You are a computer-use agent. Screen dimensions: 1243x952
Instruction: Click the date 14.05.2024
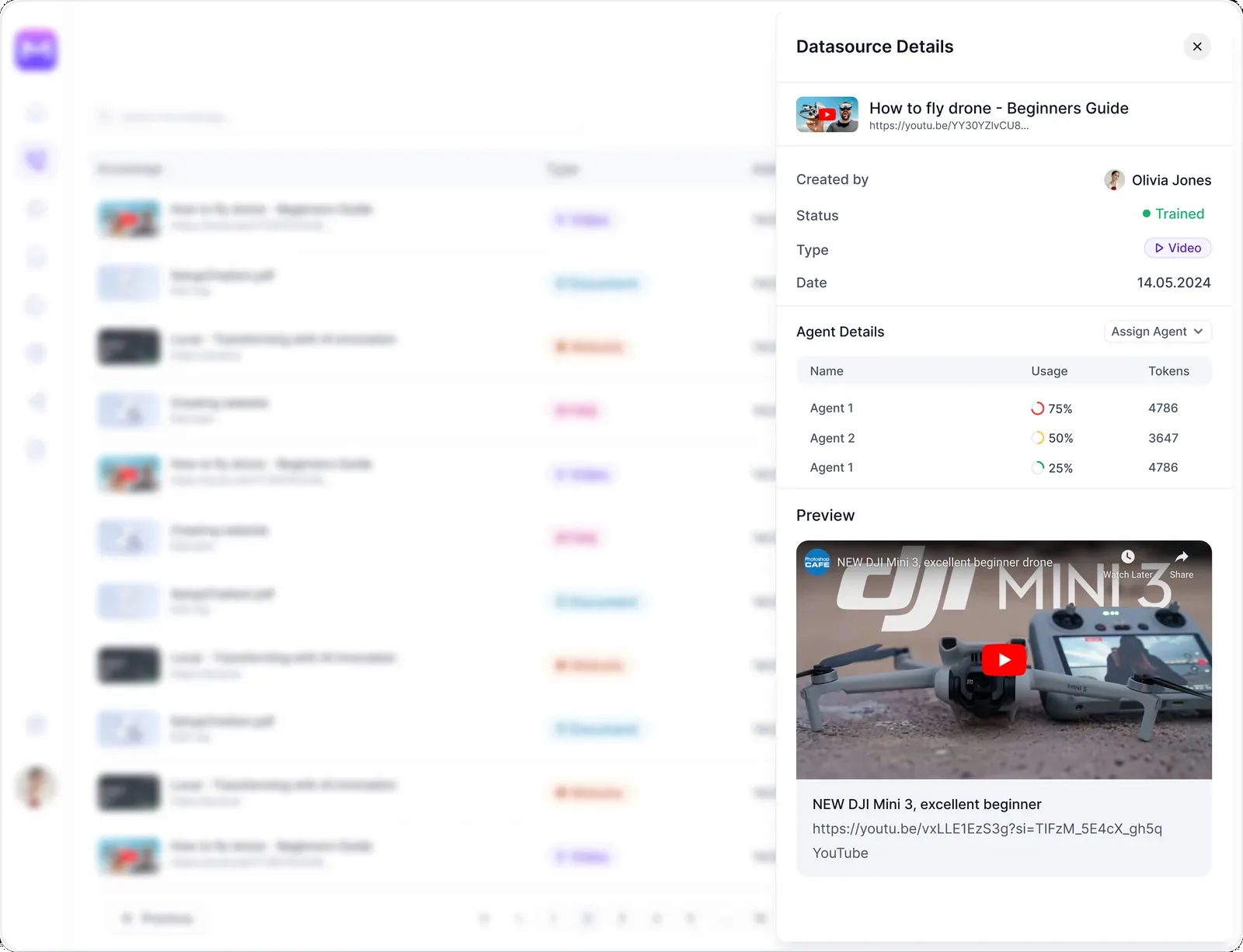tap(1174, 283)
